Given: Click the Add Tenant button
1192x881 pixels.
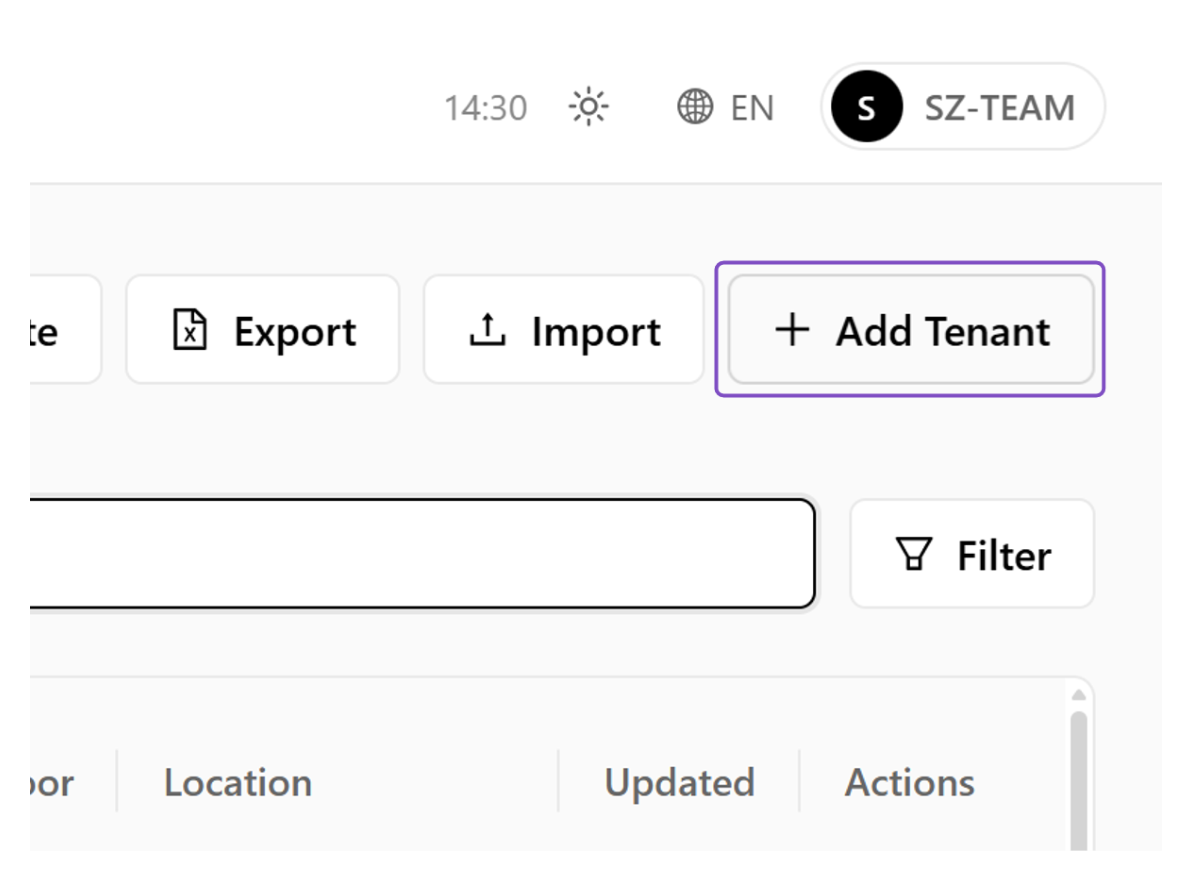Looking at the screenshot, I should [911, 330].
